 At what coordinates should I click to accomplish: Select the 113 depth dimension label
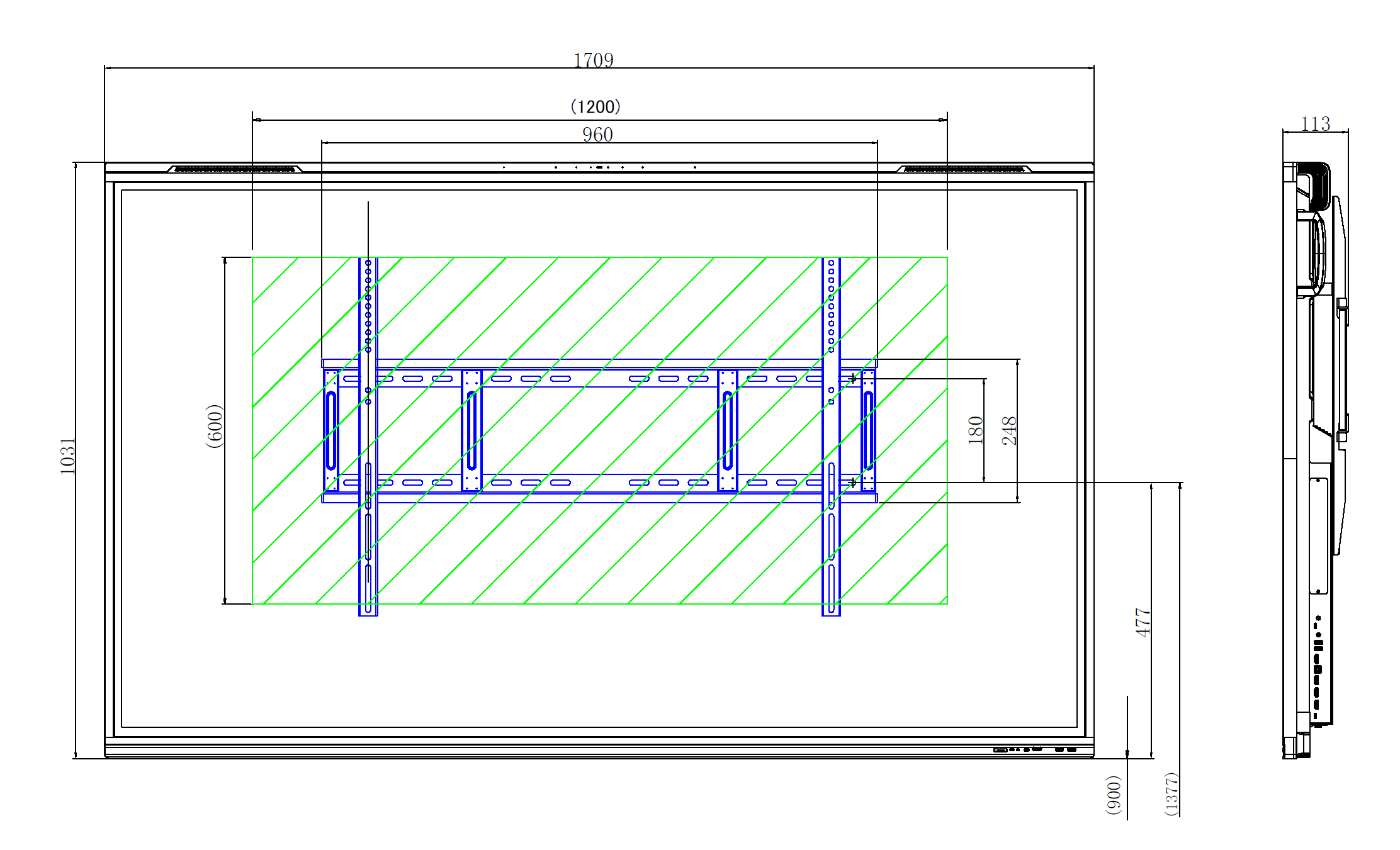point(1315,124)
